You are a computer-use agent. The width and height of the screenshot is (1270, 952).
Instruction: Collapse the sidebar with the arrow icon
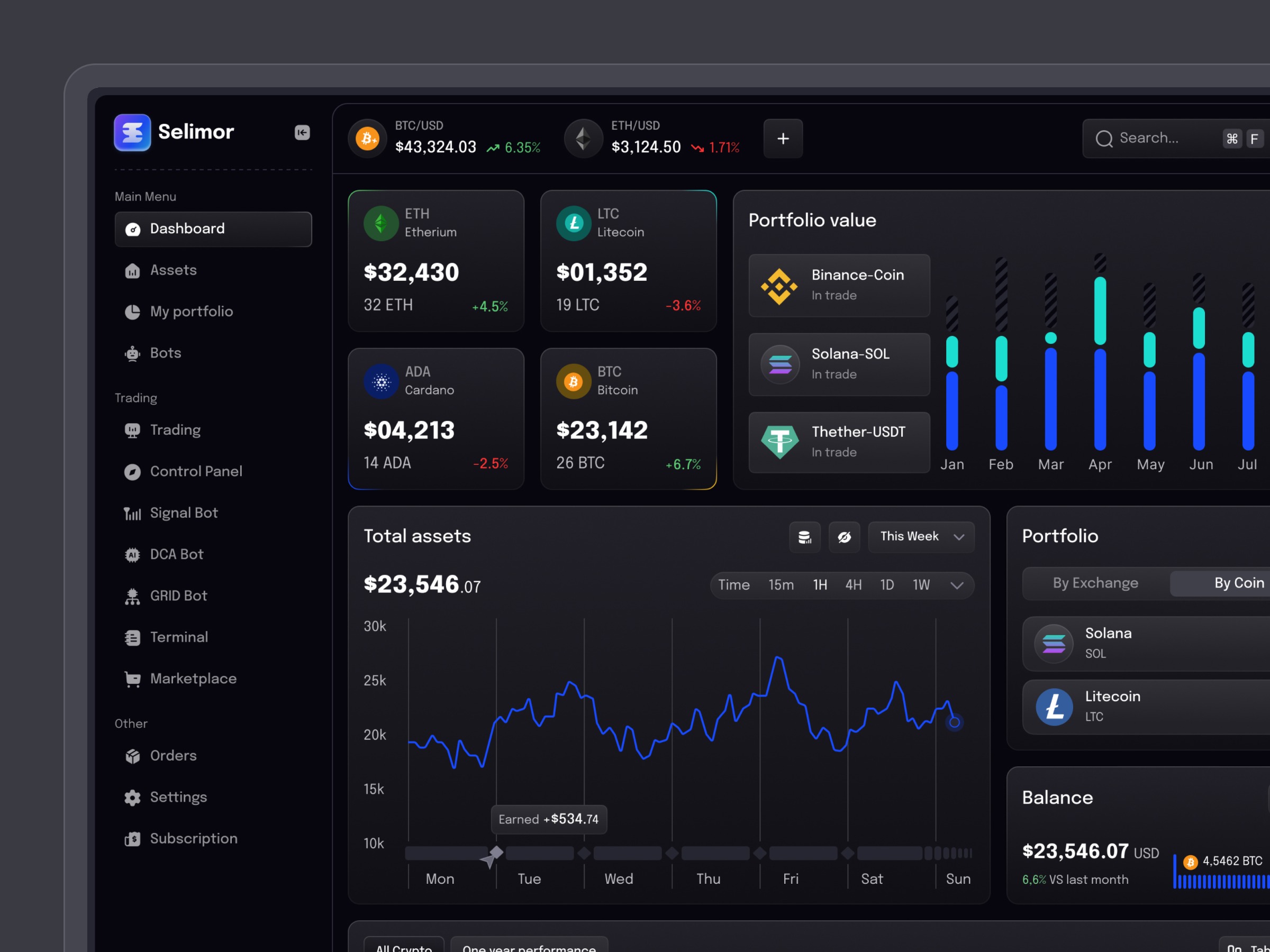coord(303,133)
